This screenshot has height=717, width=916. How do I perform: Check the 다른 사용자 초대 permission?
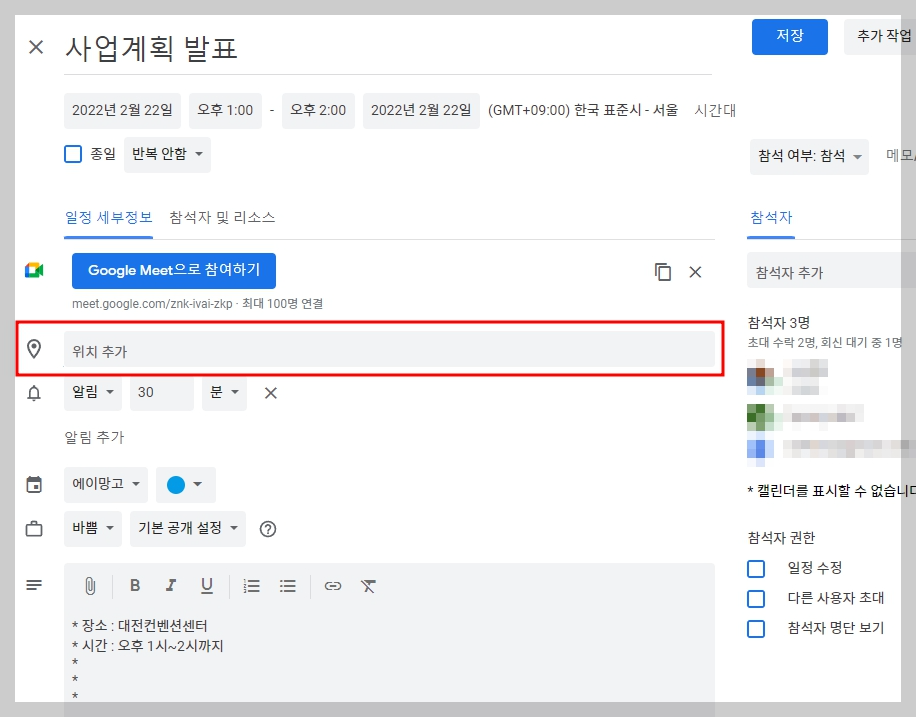click(x=757, y=598)
